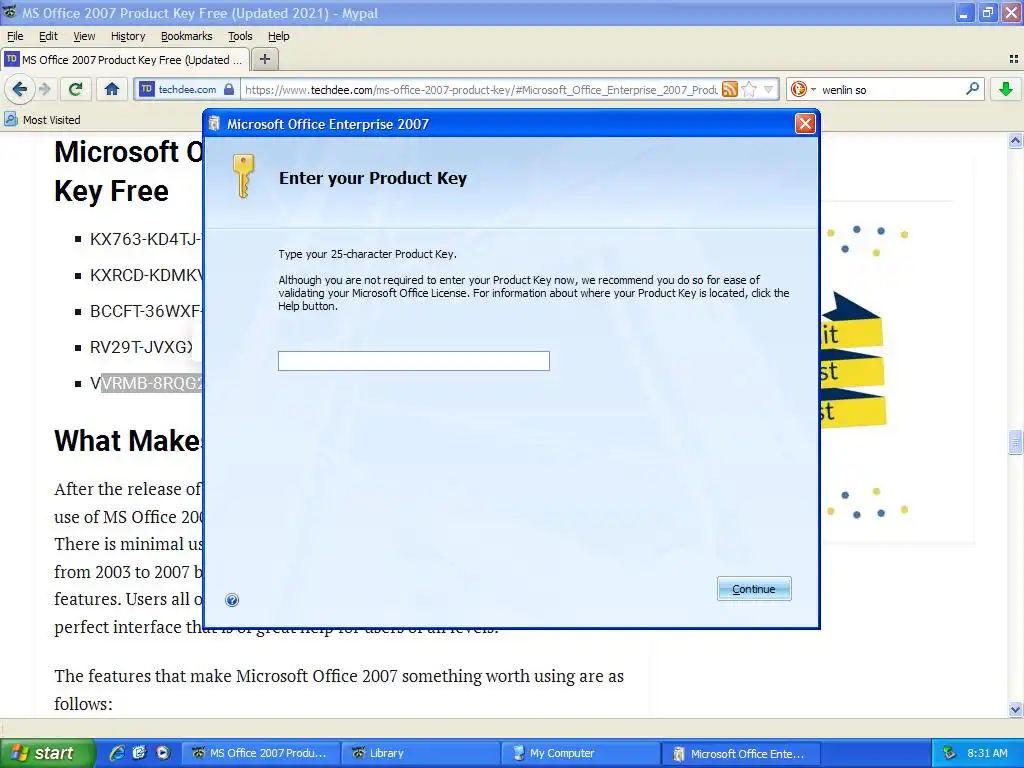Open the File menu
The height and width of the screenshot is (768, 1024).
[x=15, y=36]
